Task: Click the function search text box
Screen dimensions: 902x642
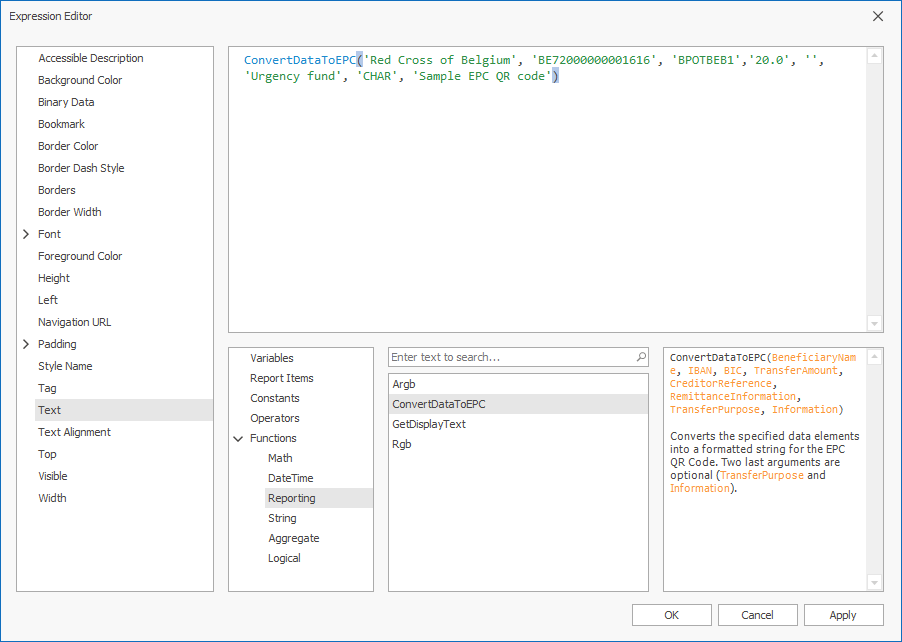Action: (510, 357)
